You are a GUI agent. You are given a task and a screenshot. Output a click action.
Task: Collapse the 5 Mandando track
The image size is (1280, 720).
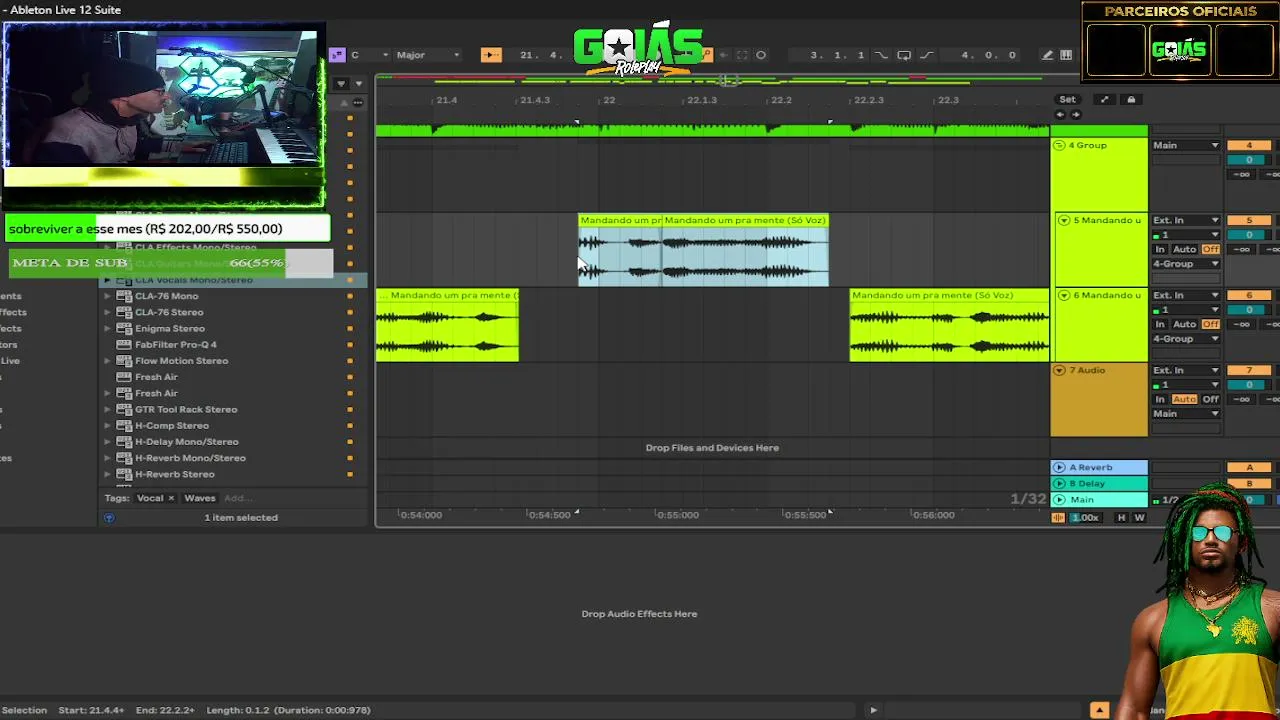1063,220
